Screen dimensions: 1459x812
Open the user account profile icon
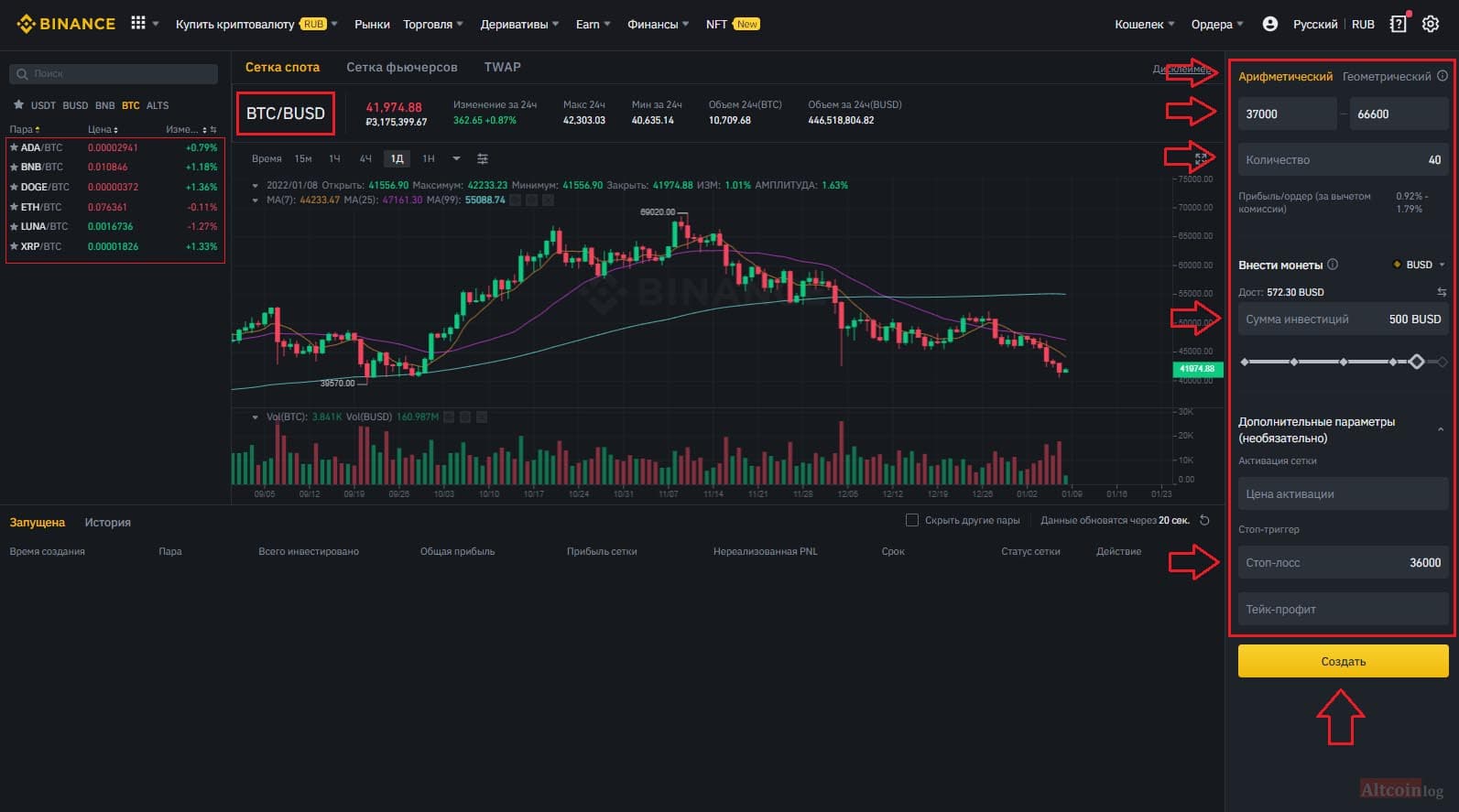[1269, 24]
